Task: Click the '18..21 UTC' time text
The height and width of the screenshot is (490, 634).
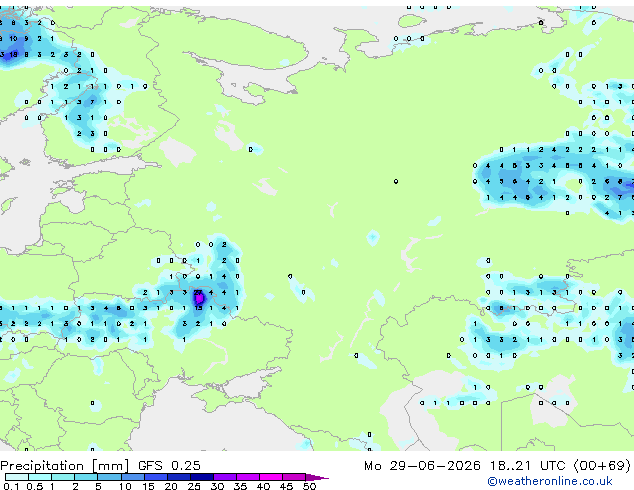Action: tap(527, 466)
